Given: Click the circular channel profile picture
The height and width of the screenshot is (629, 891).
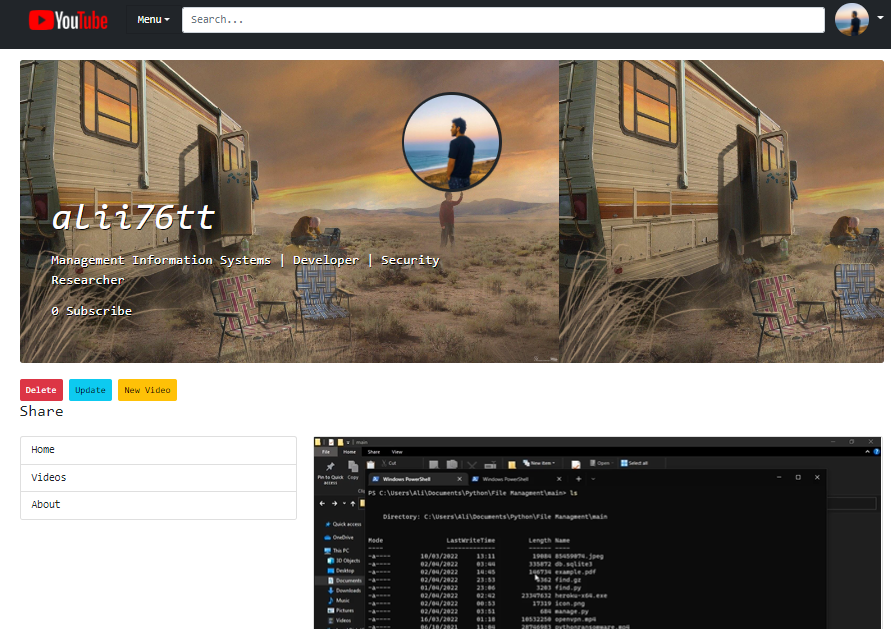Looking at the screenshot, I should point(452,142).
